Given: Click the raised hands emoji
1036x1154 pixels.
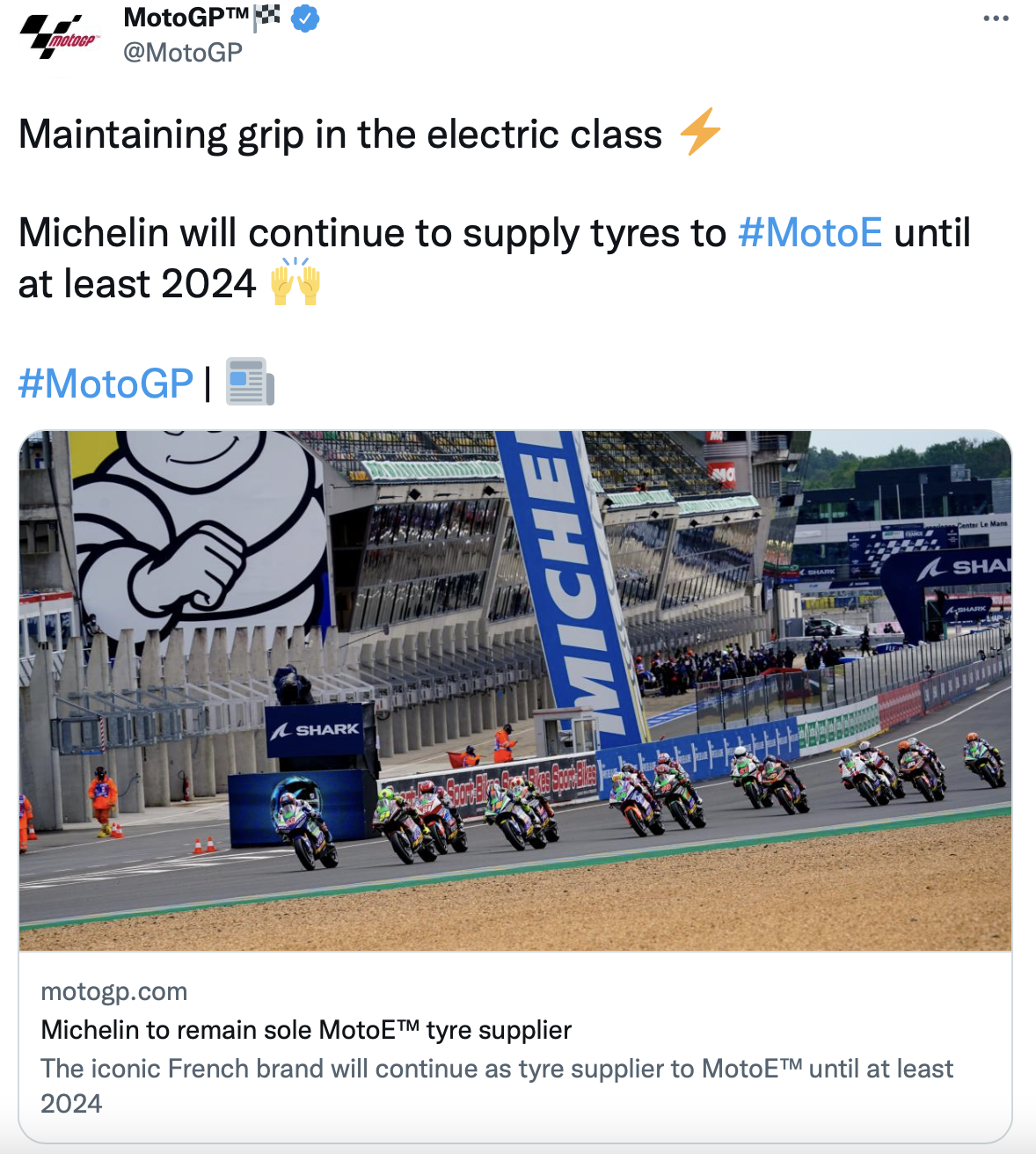Looking at the screenshot, I should (x=295, y=282).
